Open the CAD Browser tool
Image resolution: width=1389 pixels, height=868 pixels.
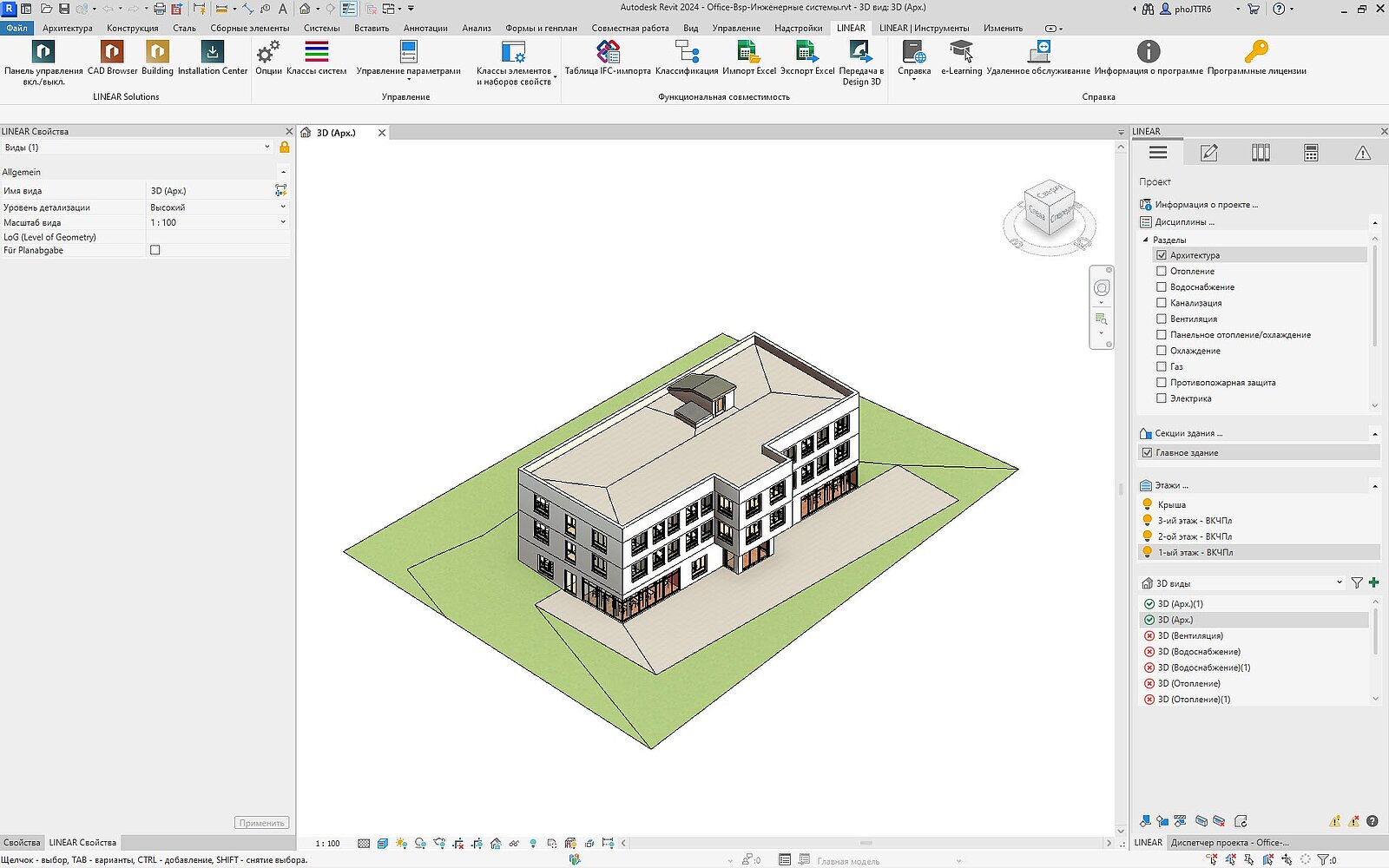coord(112,53)
